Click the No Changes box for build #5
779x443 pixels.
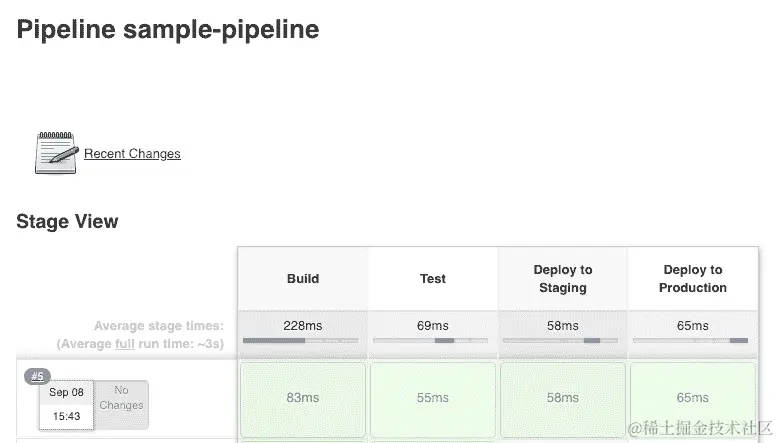122,398
